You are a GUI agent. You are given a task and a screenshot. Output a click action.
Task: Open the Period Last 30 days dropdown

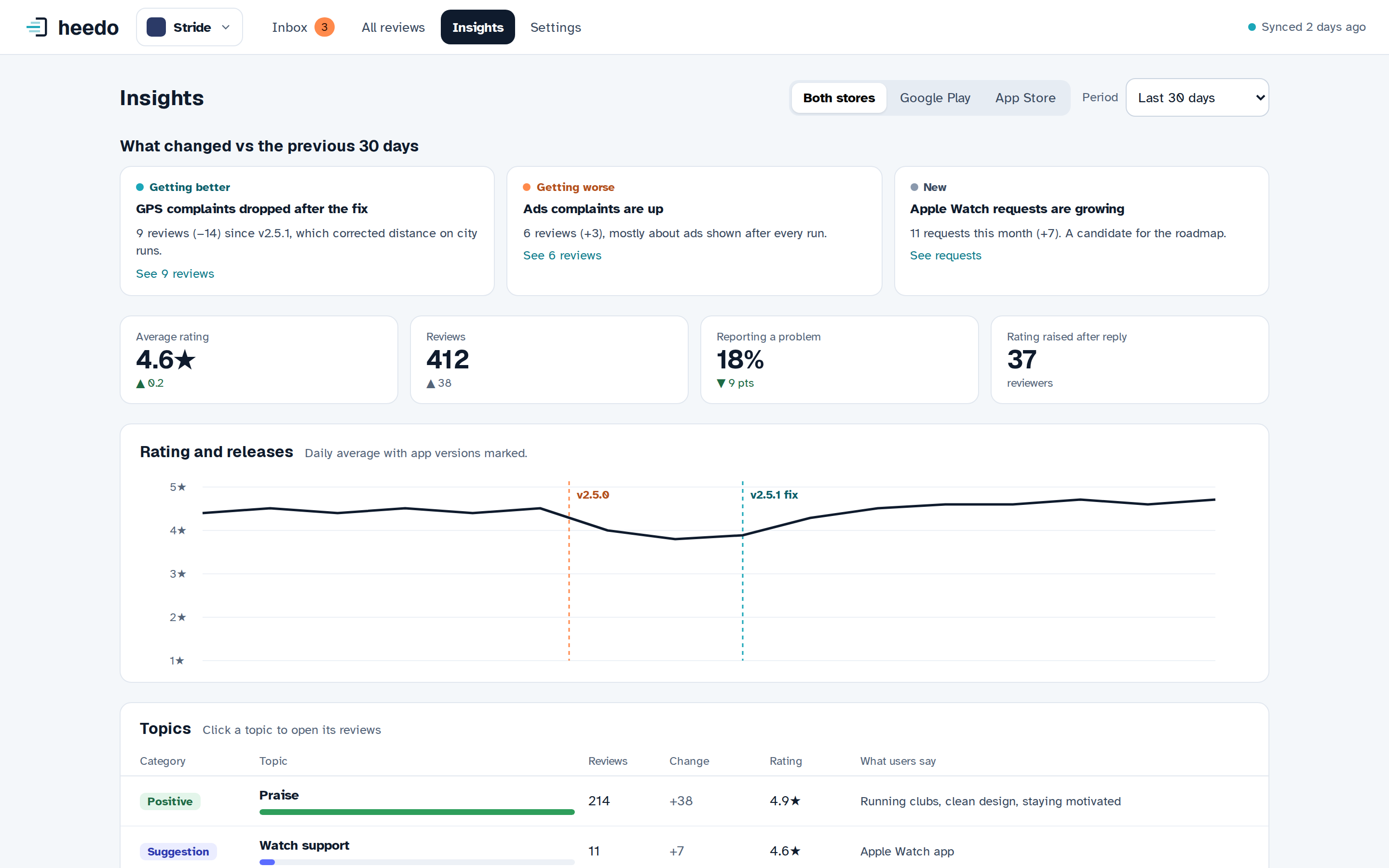(x=1198, y=97)
